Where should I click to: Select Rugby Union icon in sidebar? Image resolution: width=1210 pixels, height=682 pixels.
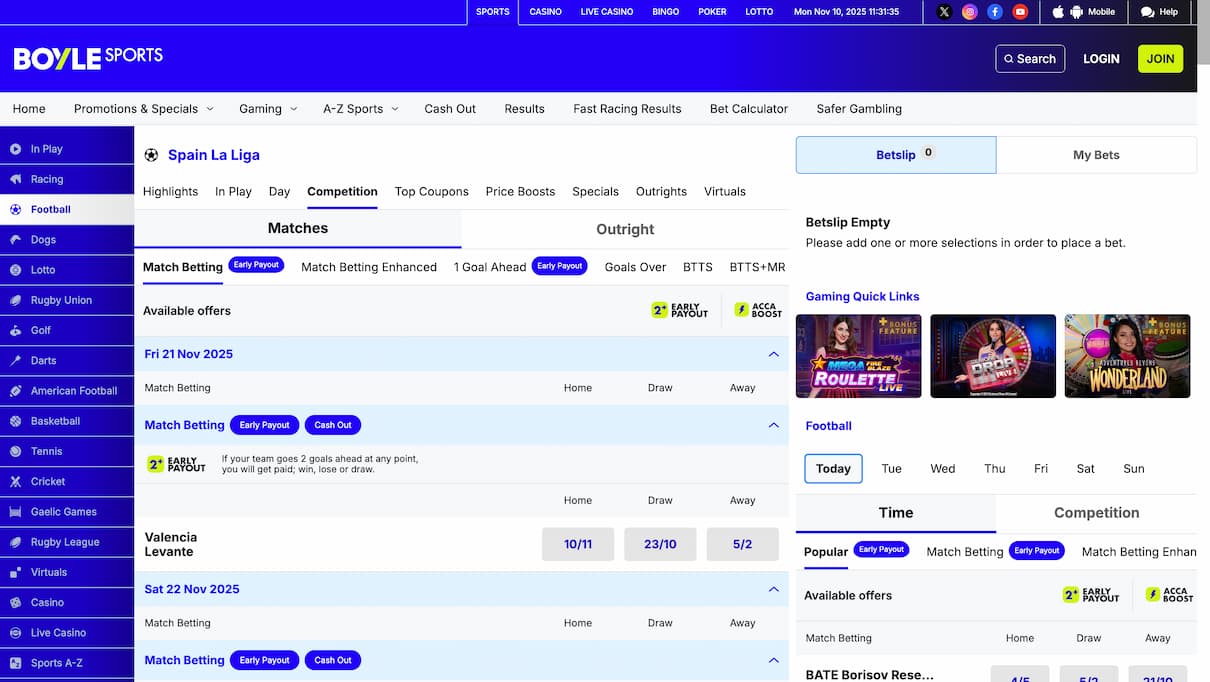[15, 300]
